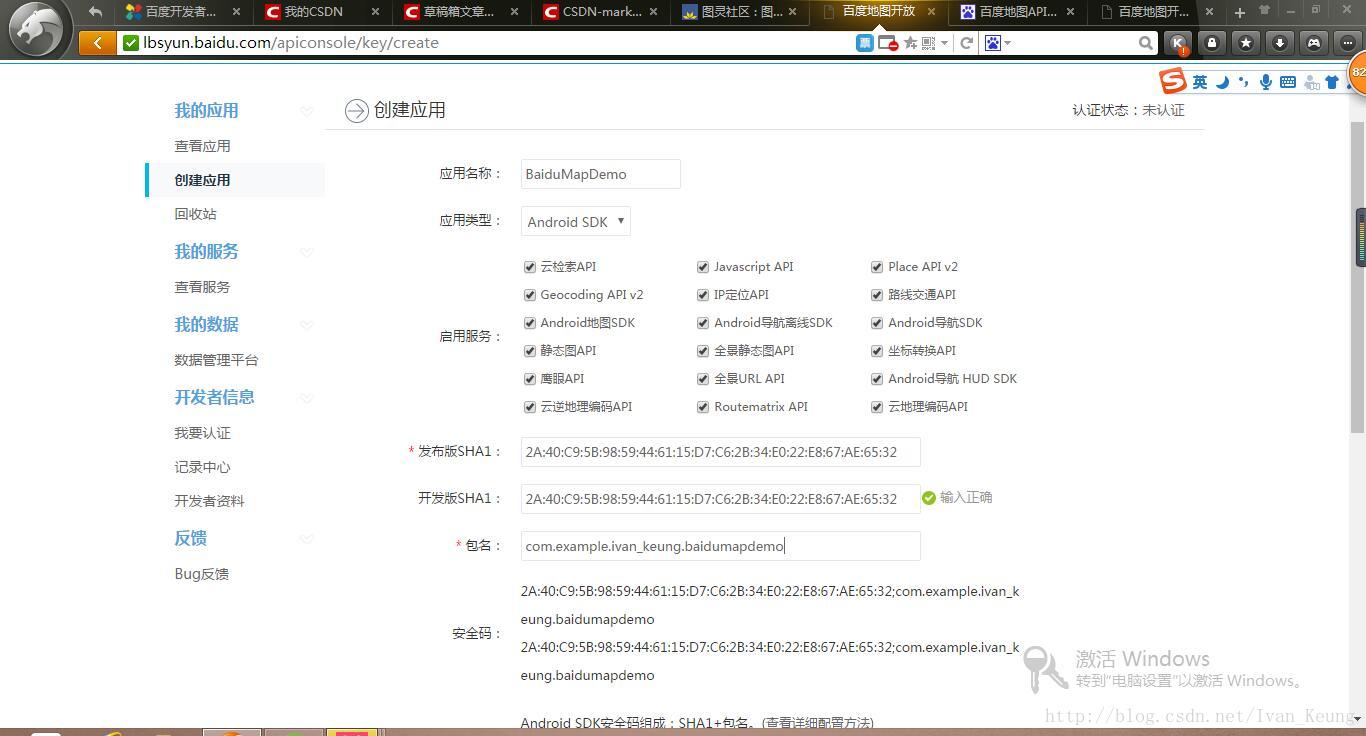Viewport: 1366px width, 736px height.
Task: Switch to the 图灵社区 tab
Action: click(x=739, y=12)
